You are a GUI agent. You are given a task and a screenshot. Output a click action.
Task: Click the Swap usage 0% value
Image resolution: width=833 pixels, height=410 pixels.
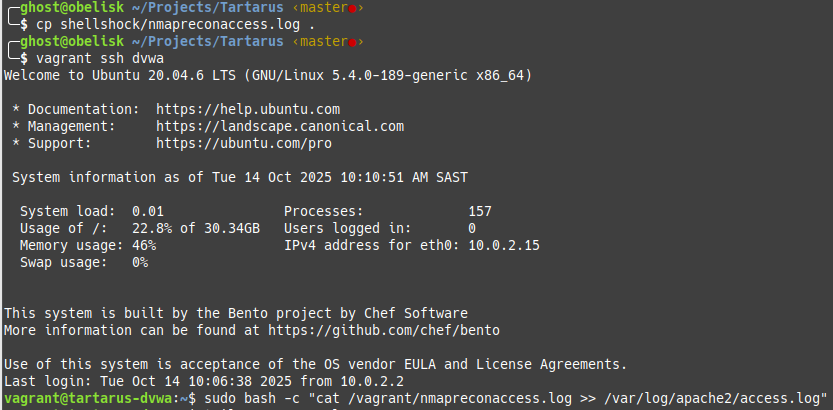(140, 262)
